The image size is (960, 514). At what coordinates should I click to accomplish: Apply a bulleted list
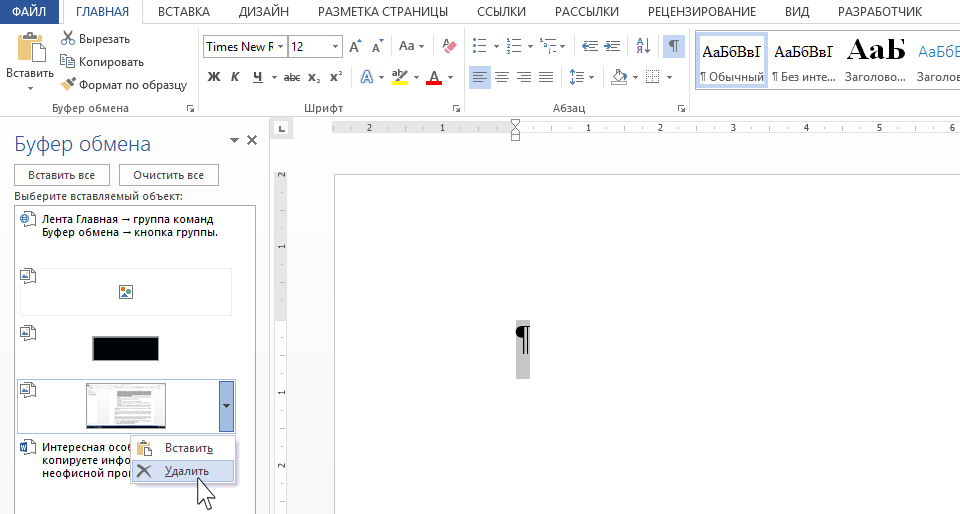479,46
